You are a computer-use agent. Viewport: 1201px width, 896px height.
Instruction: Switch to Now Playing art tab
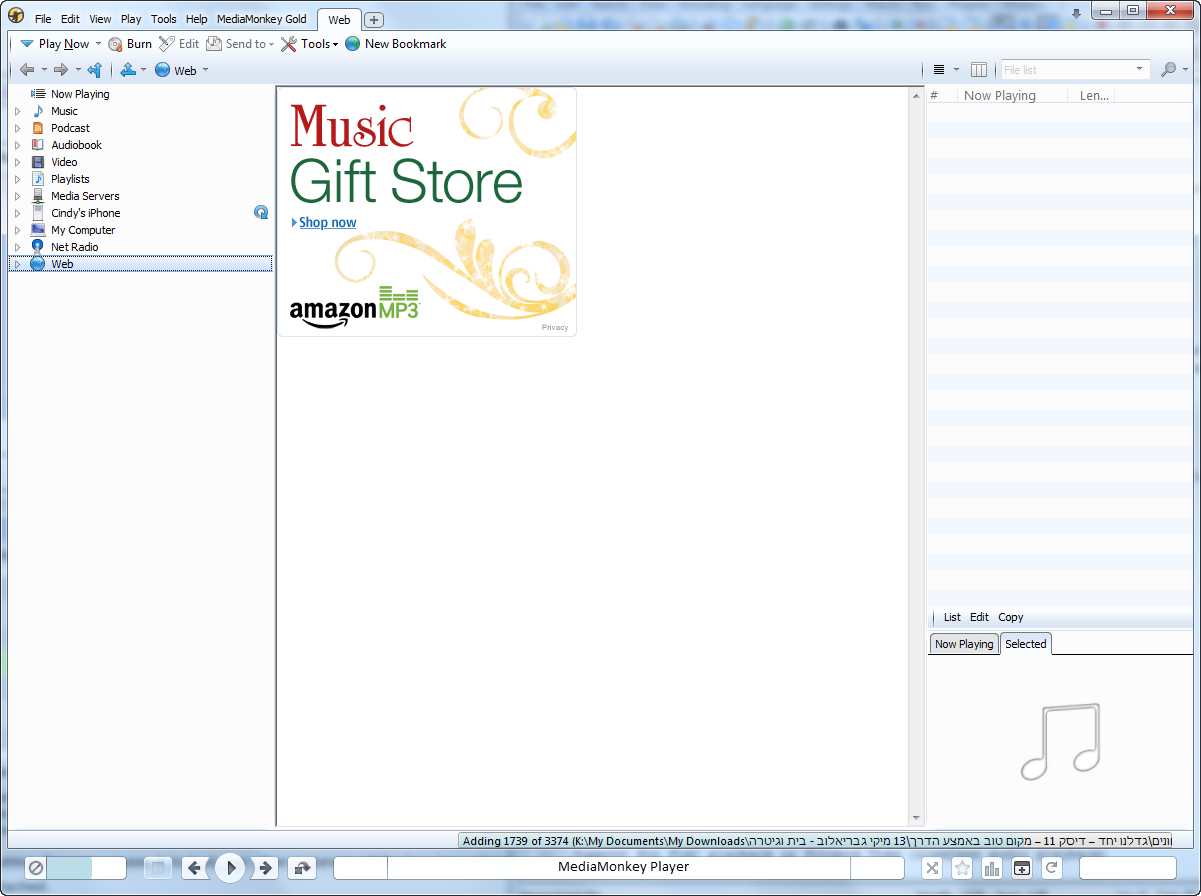[964, 644]
